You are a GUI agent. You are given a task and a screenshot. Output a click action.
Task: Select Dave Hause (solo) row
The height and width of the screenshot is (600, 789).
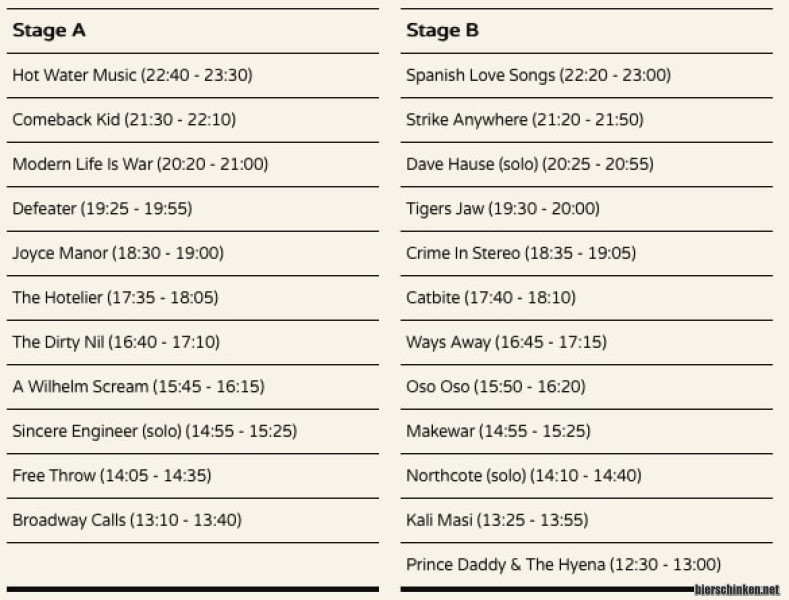[529, 164]
